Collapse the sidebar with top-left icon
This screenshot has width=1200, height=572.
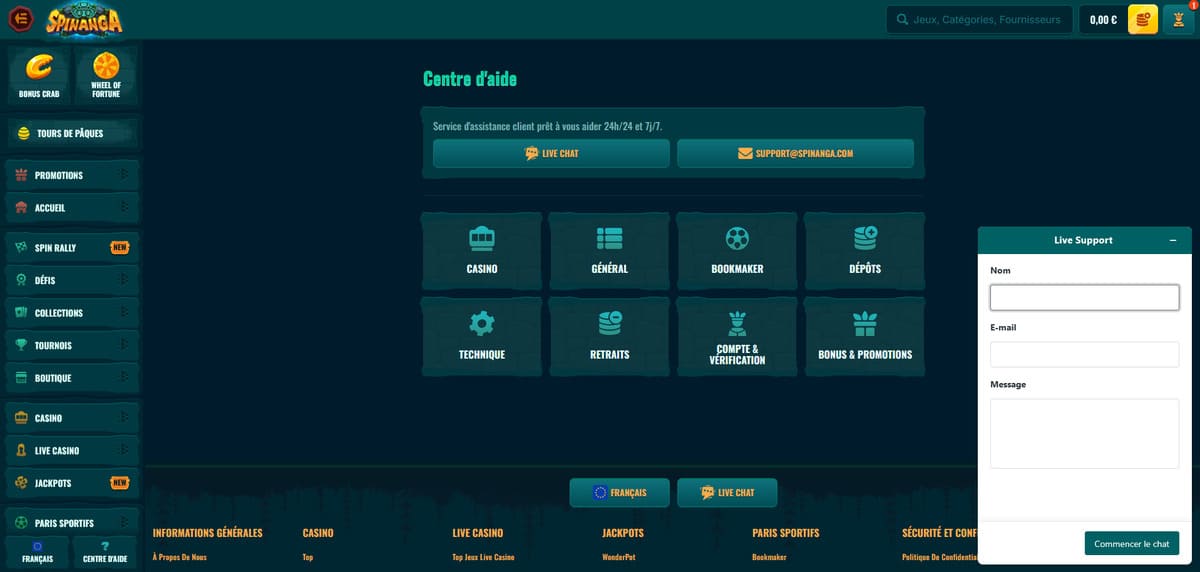tap(20, 19)
